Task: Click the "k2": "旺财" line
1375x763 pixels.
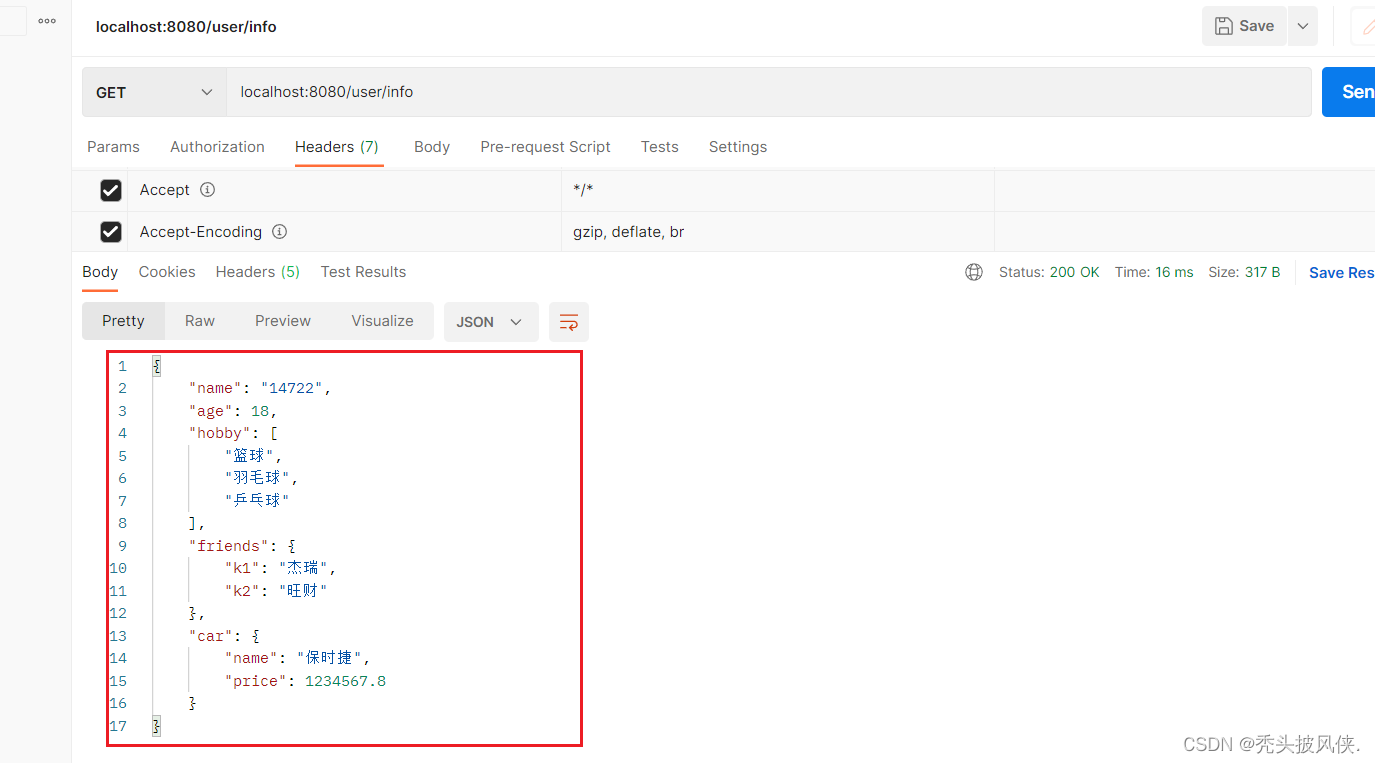Action: pos(276,590)
